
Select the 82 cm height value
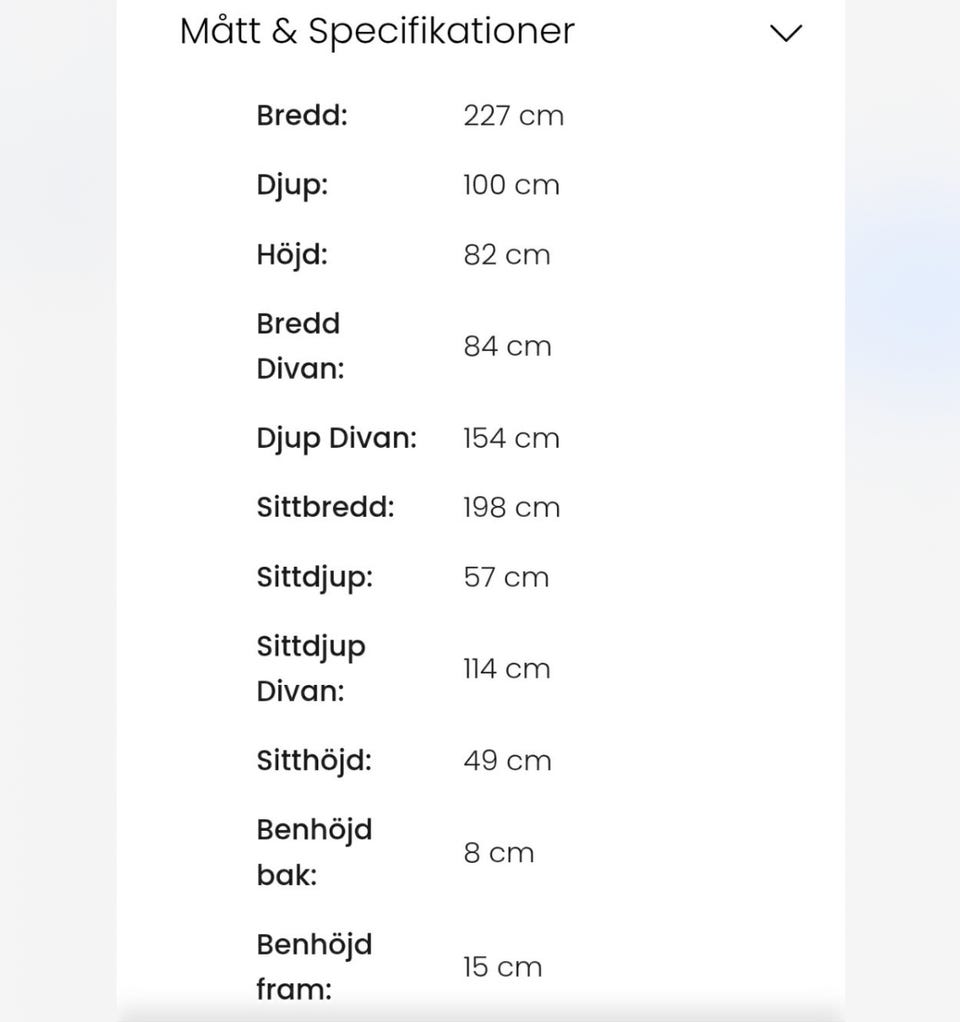click(507, 254)
